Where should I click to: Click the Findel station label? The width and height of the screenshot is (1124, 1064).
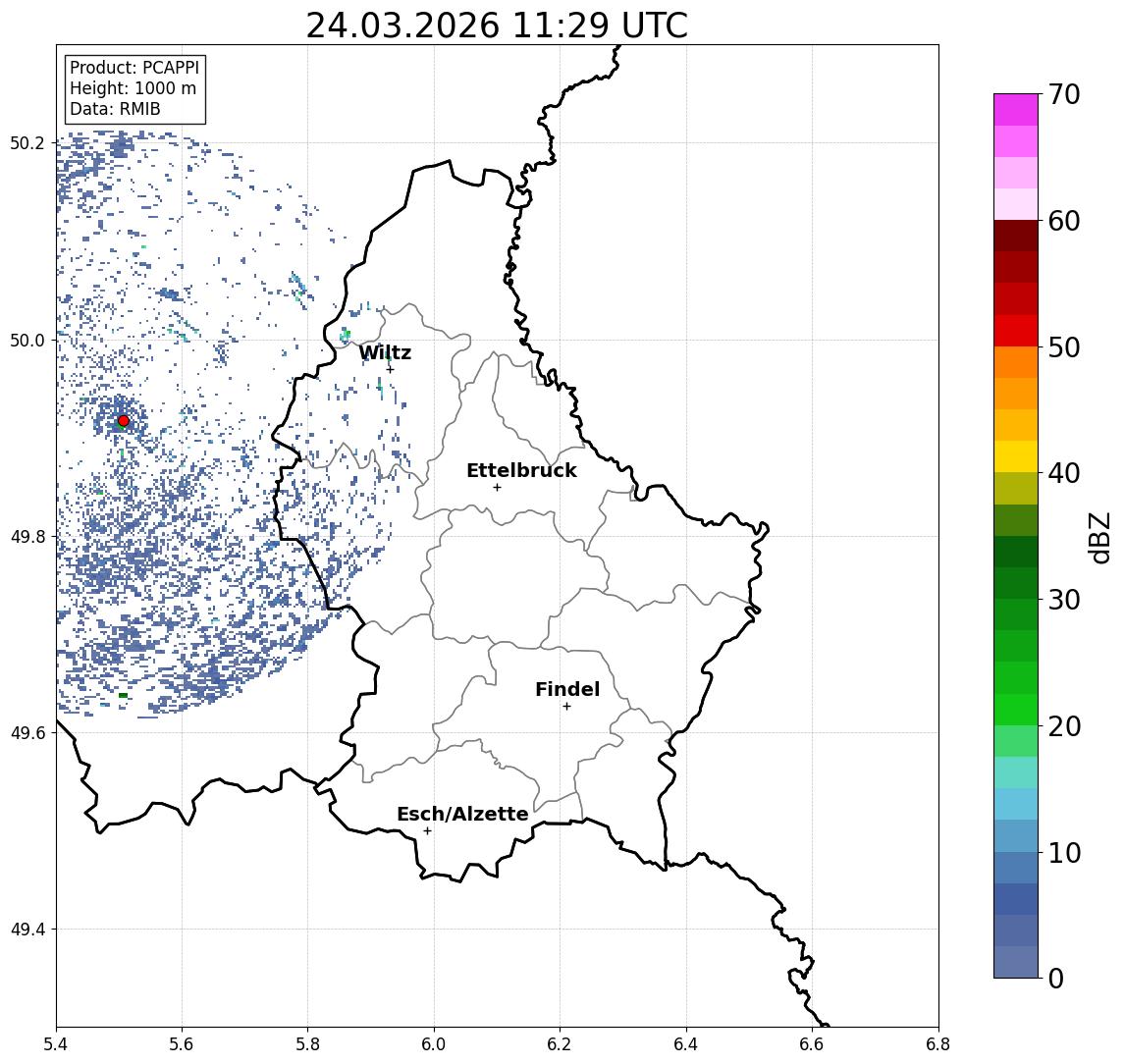(x=567, y=689)
